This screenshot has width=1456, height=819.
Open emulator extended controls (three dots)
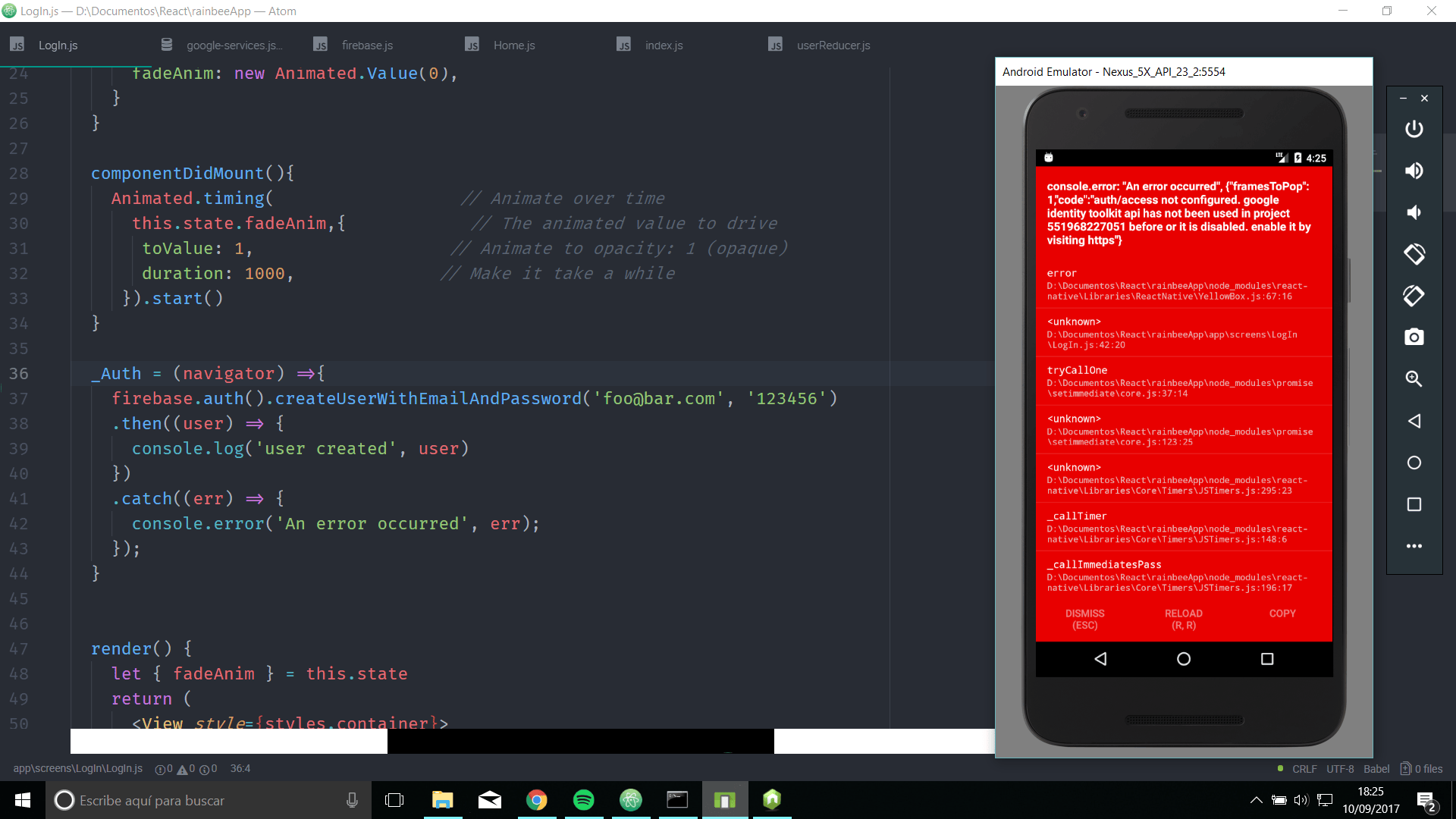pos(1414,546)
